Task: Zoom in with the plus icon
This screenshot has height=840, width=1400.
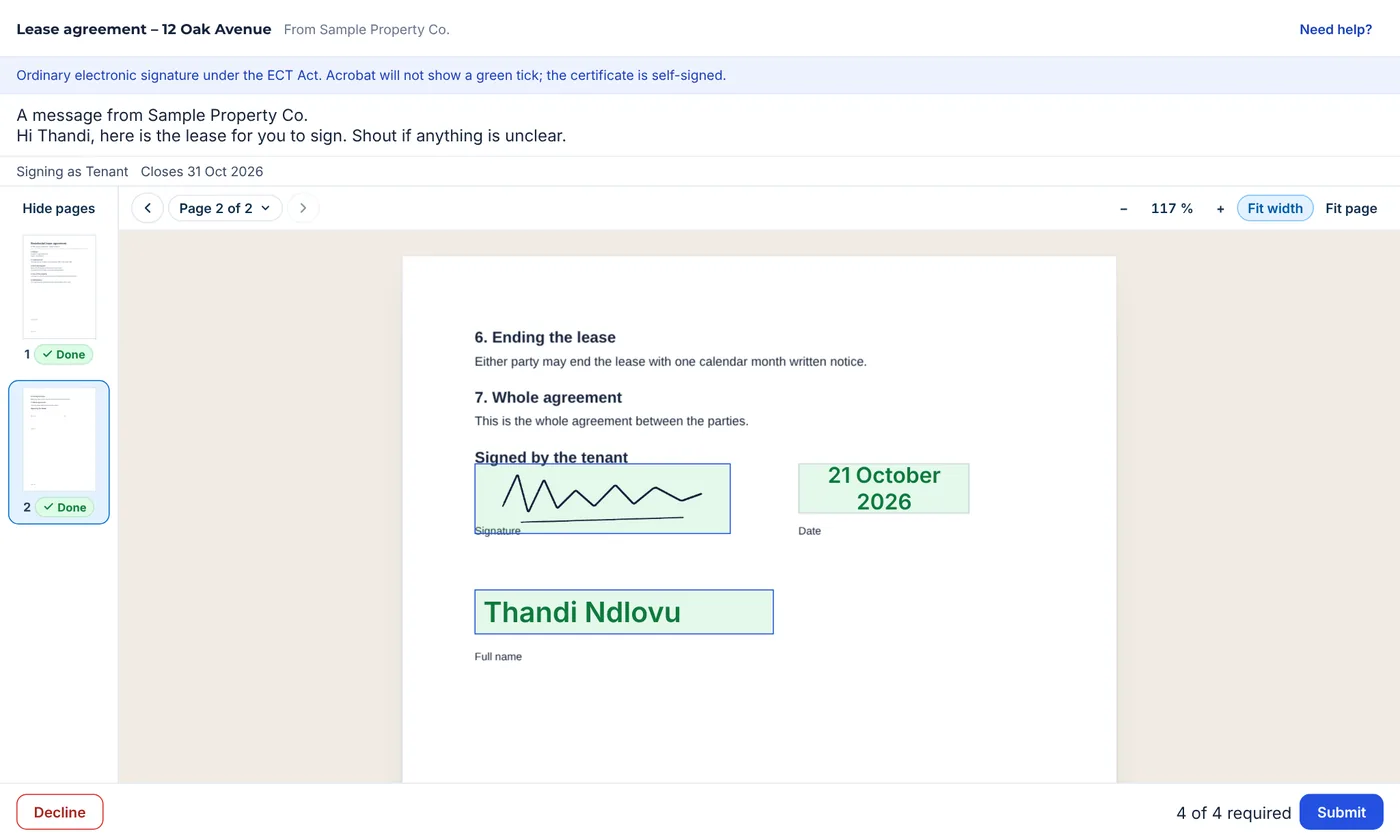Action: [x=1220, y=208]
